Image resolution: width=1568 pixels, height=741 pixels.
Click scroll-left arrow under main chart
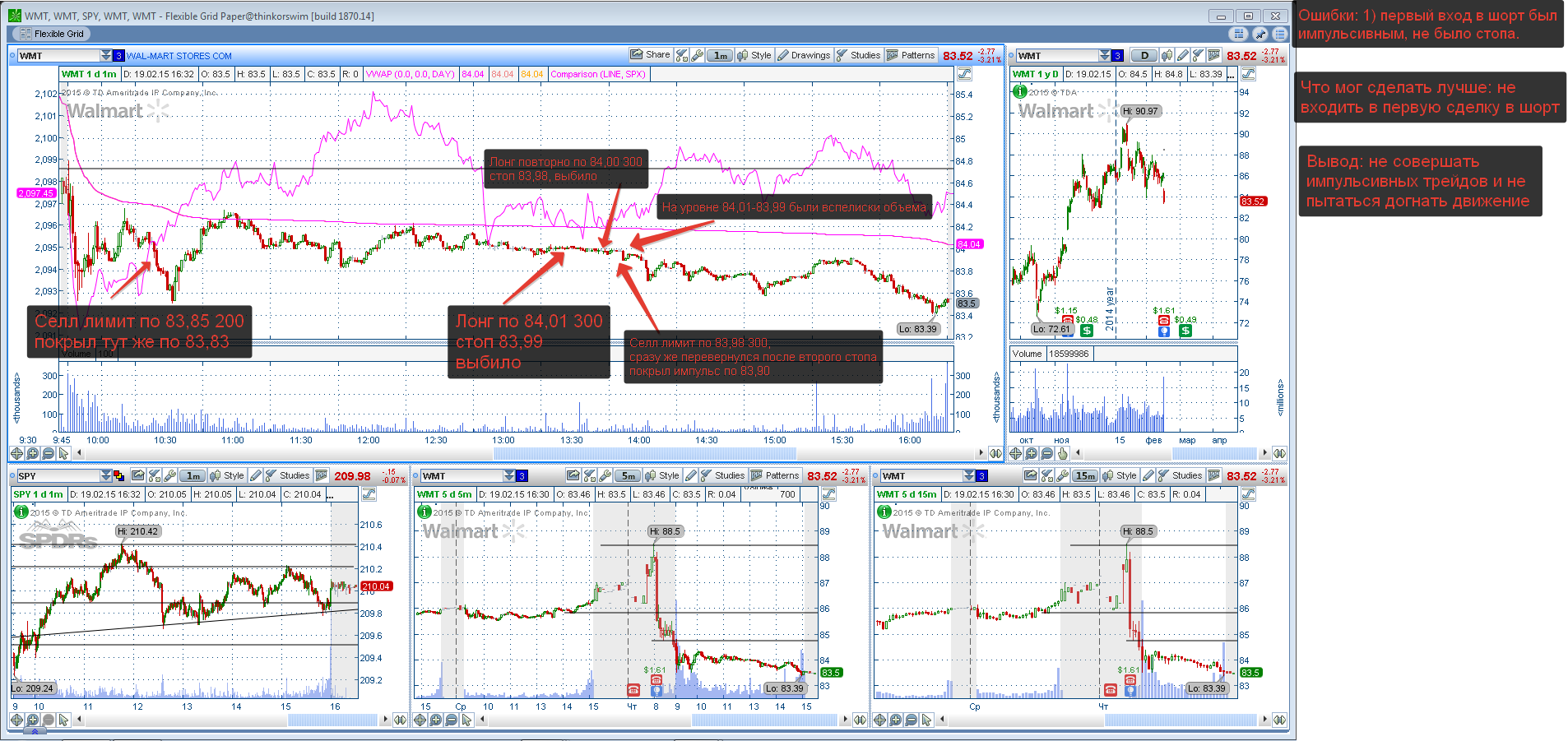click(x=80, y=453)
